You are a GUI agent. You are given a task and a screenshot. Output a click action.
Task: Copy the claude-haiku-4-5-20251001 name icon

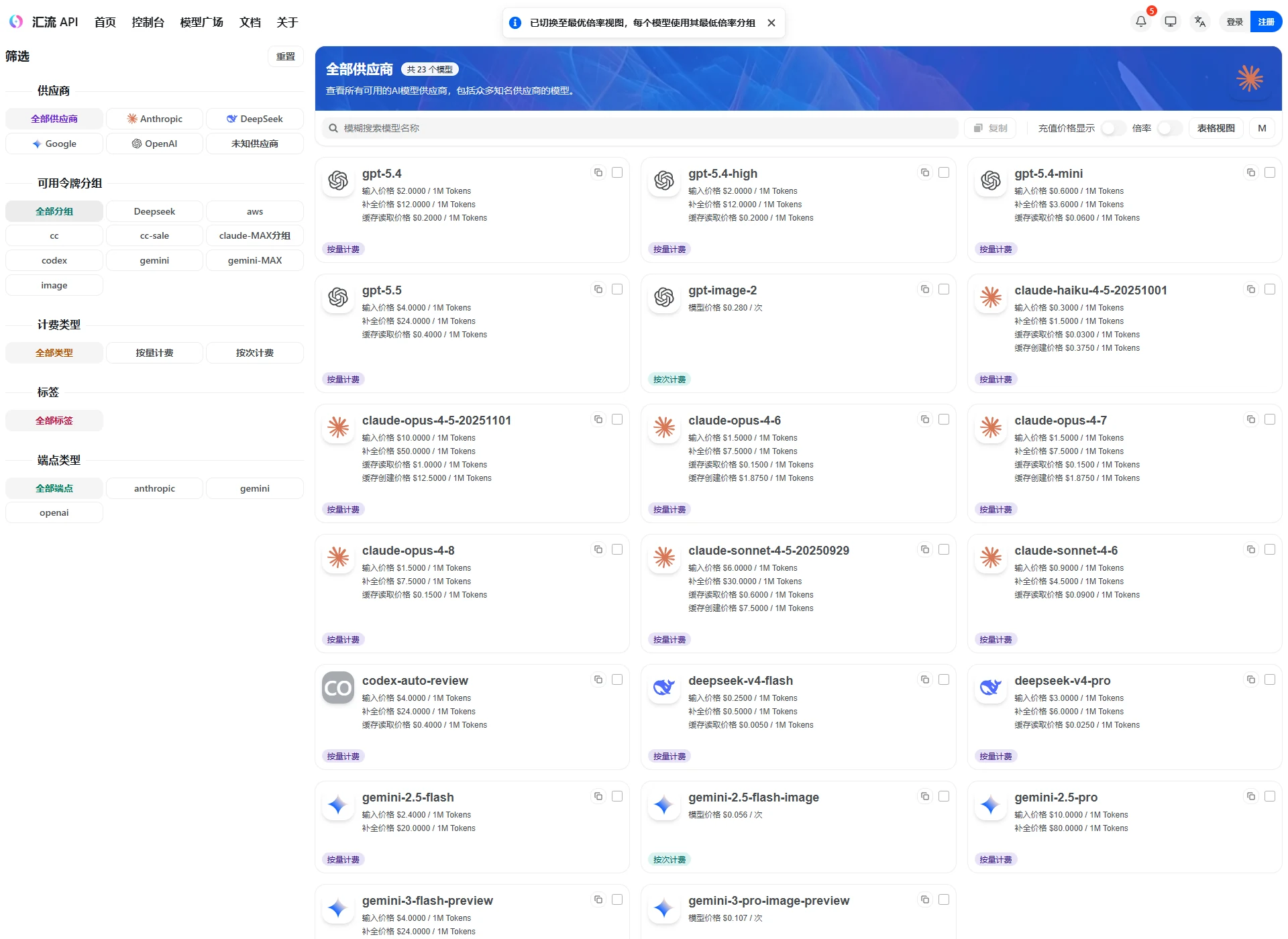click(1251, 290)
